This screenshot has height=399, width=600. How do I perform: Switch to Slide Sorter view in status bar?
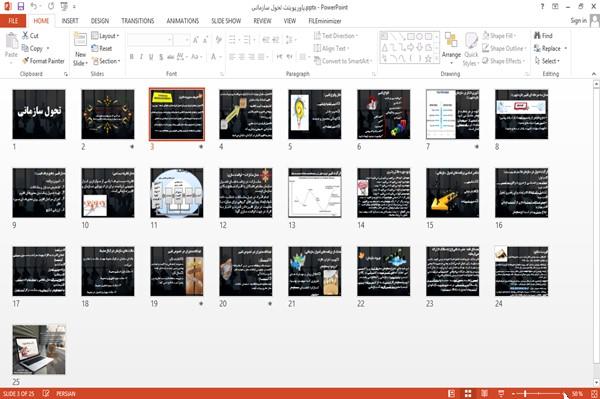pyautogui.click(x=468, y=394)
